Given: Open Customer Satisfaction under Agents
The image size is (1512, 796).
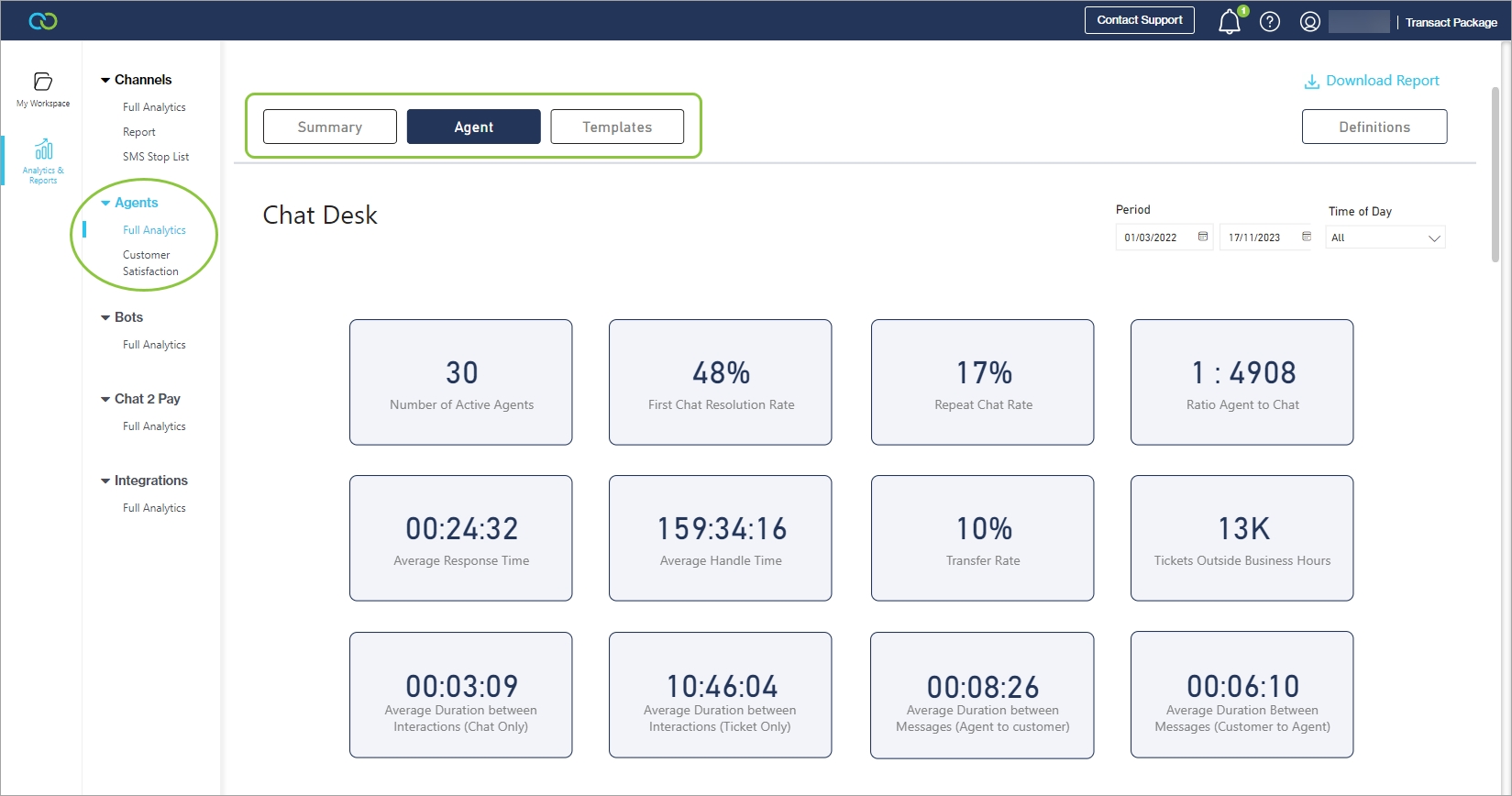Looking at the screenshot, I should coord(150,263).
